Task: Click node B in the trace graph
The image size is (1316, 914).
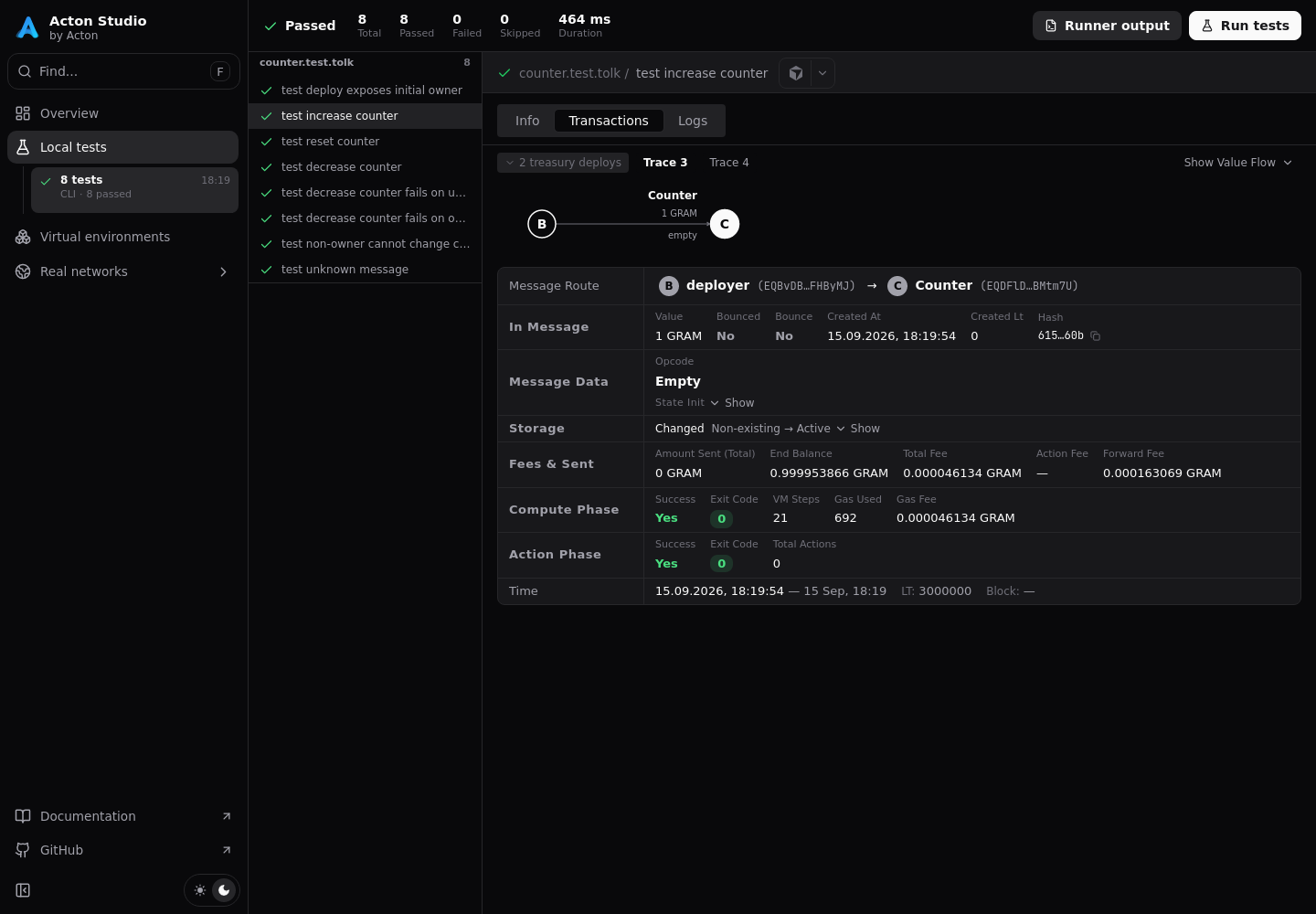Action: point(542,224)
